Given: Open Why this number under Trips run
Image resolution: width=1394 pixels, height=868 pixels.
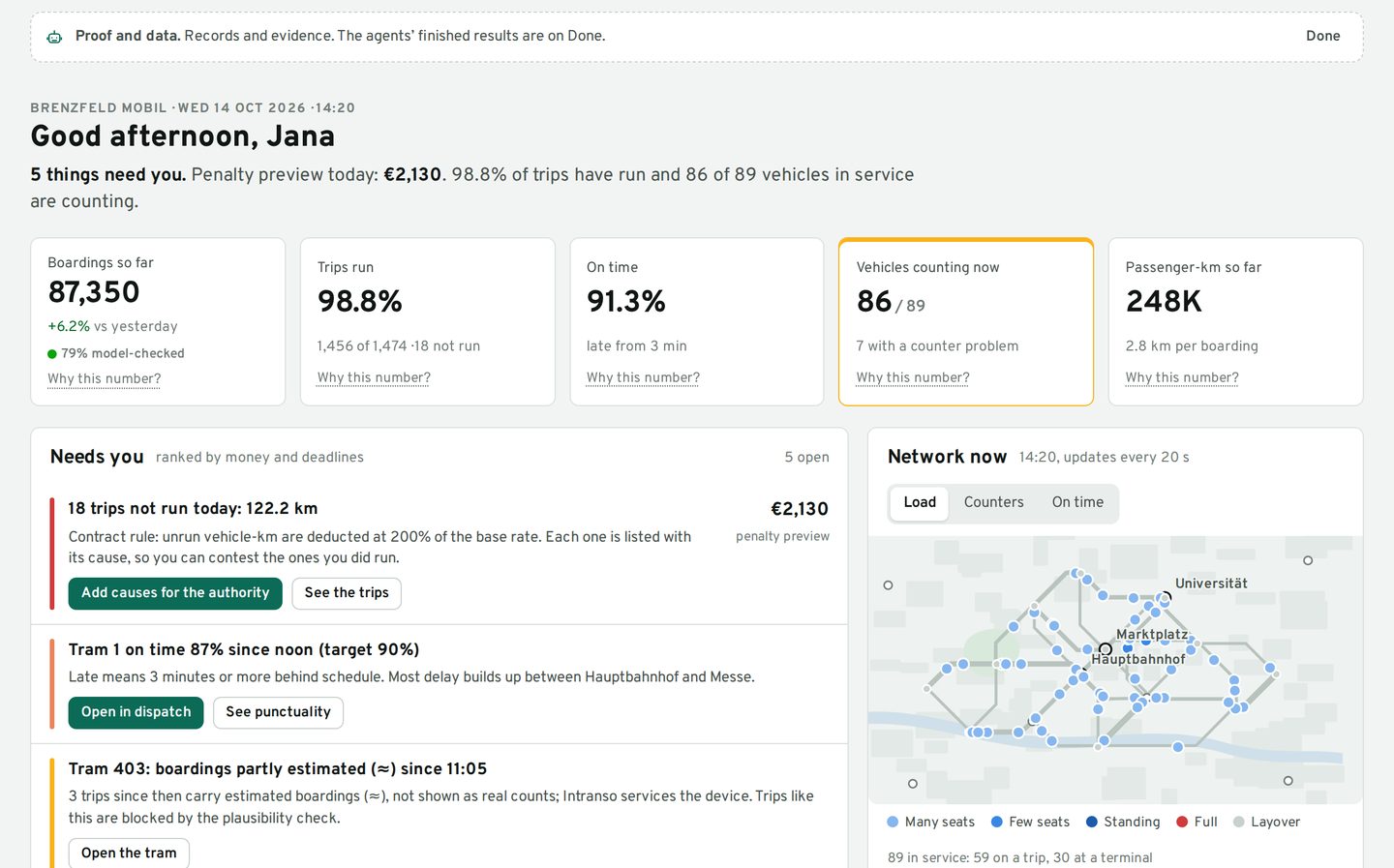Looking at the screenshot, I should coord(374,377).
